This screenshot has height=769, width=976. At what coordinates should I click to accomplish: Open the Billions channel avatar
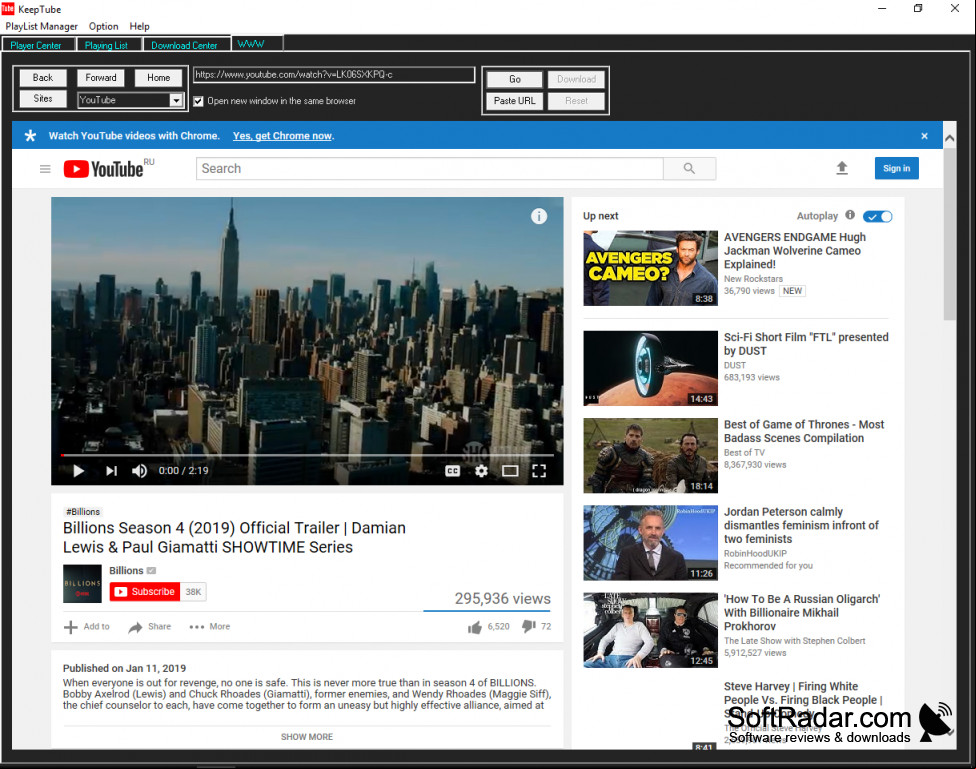pyautogui.click(x=82, y=583)
